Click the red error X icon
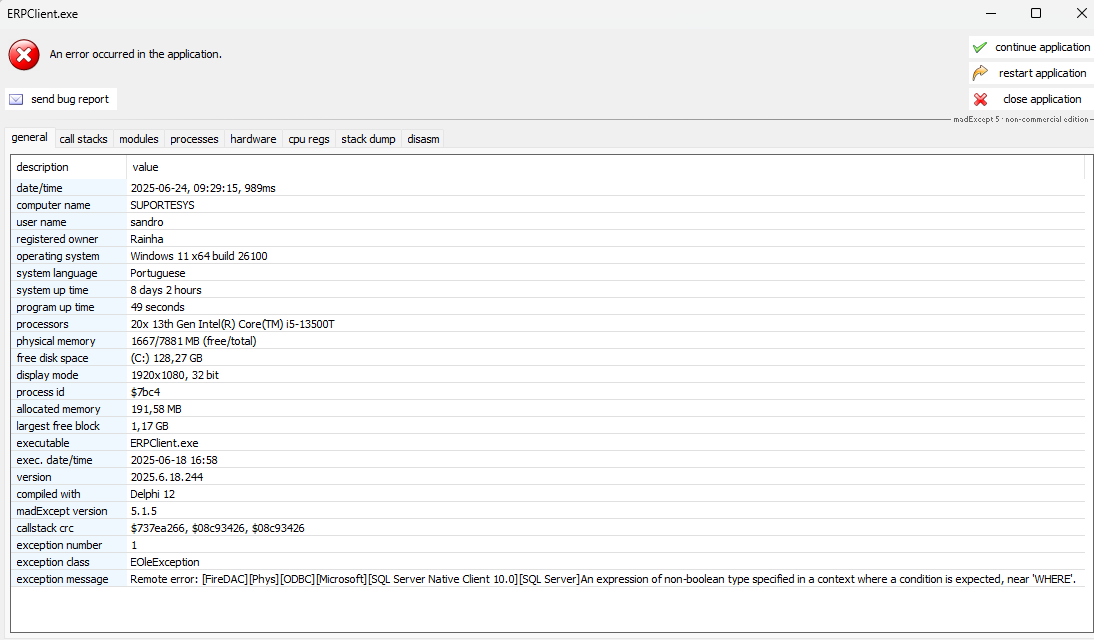Screen dimensions: 1094x640 (24, 54)
